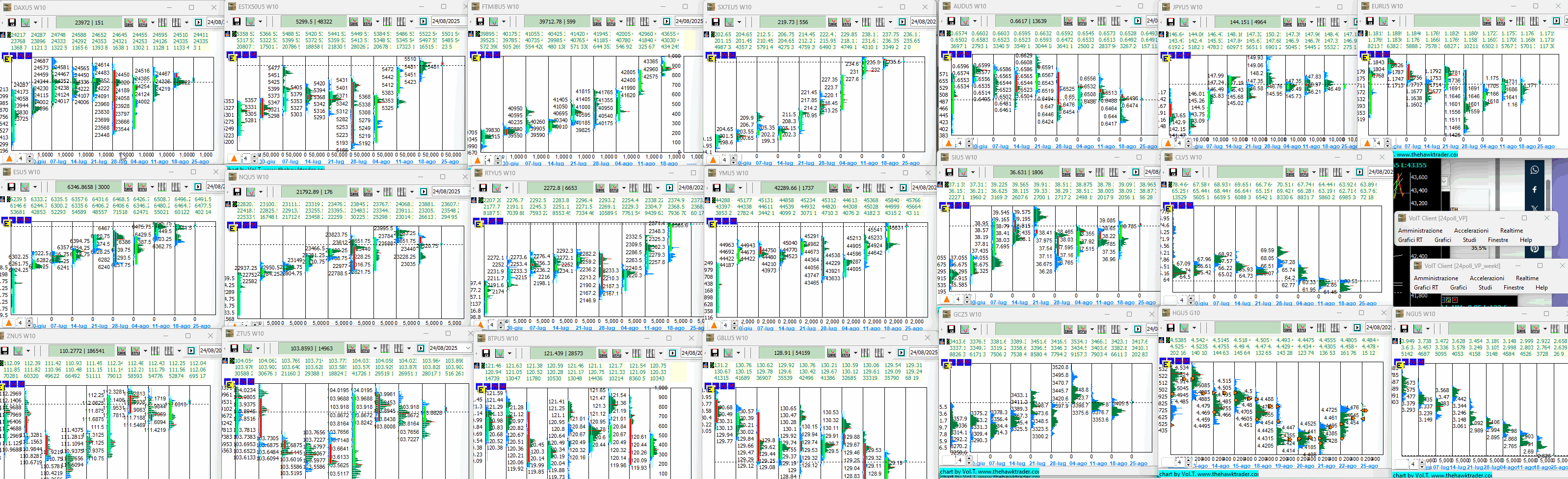Screen dimensions: 1568x479
Task: Open Finestre menu in VolT Client 24poll_VP_weekl
Action: 1514,287
